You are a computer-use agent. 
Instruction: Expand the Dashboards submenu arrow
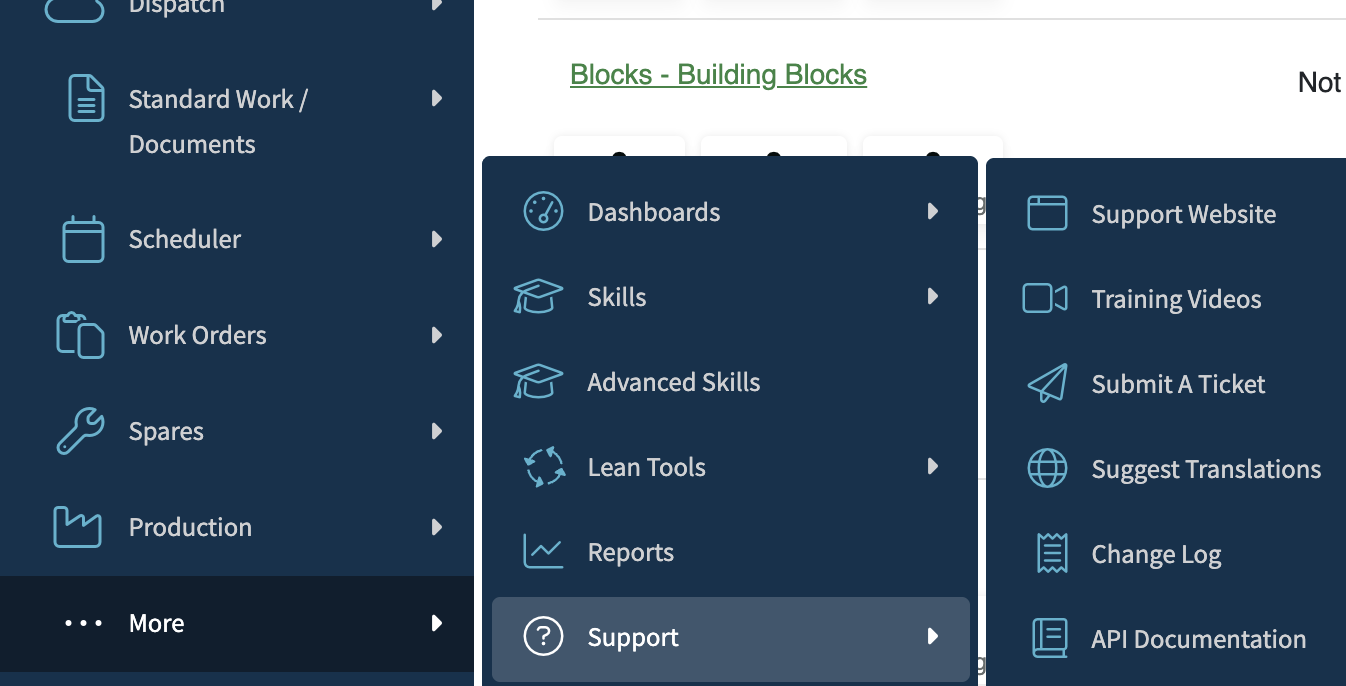[933, 211]
